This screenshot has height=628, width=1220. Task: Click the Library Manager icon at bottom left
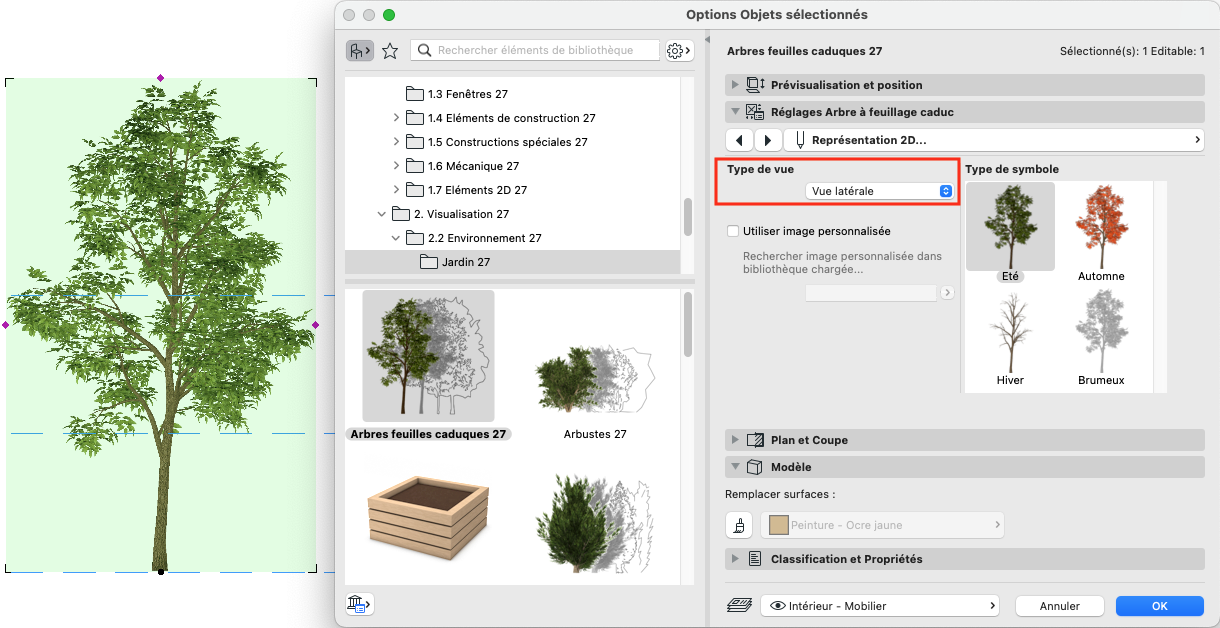tap(358, 604)
